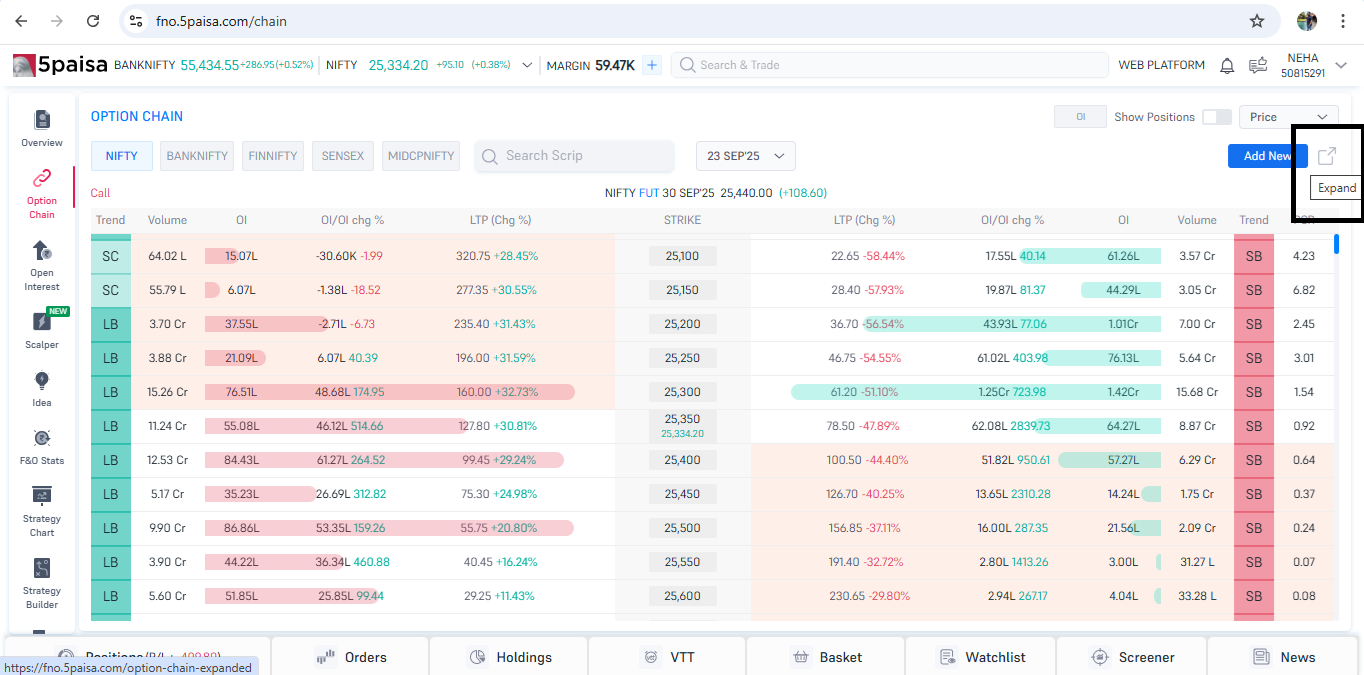The image size is (1364, 675).
Task: Click the Expand option chain icon
Action: tap(1327, 156)
